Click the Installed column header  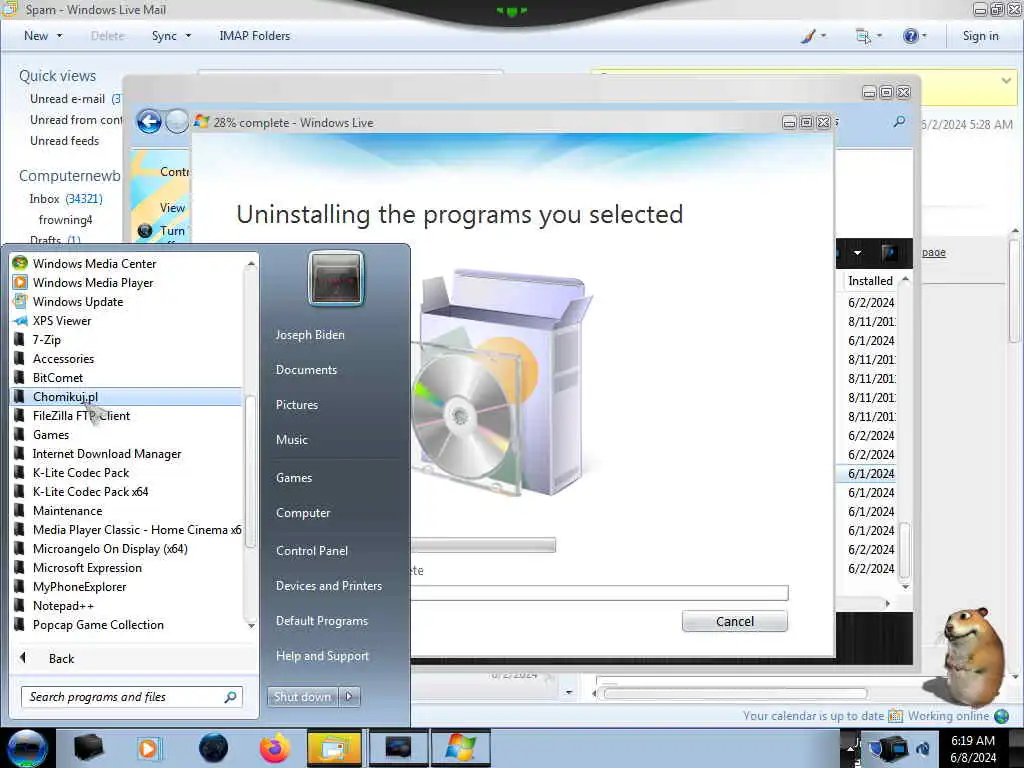tap(870, 281)
